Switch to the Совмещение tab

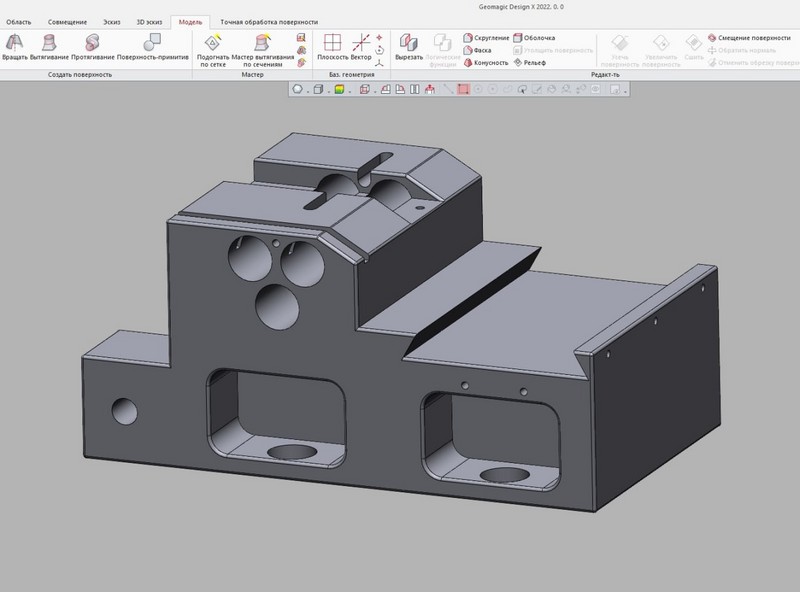(x=67, y=22)
